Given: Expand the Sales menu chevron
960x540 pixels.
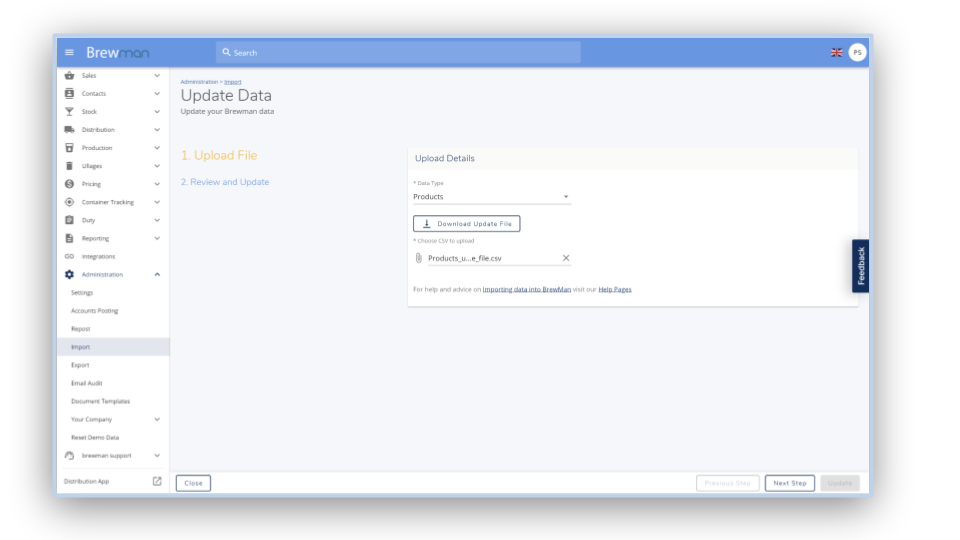Looking at the screenshot, I should point(157,75).
